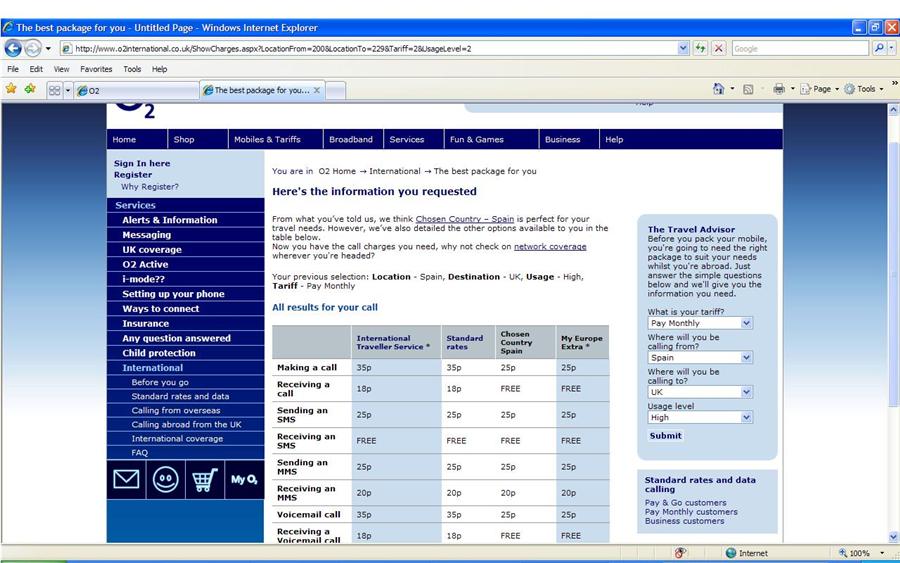Click the browser Back arrow button
900x563 pixels.
click(14, 48)
